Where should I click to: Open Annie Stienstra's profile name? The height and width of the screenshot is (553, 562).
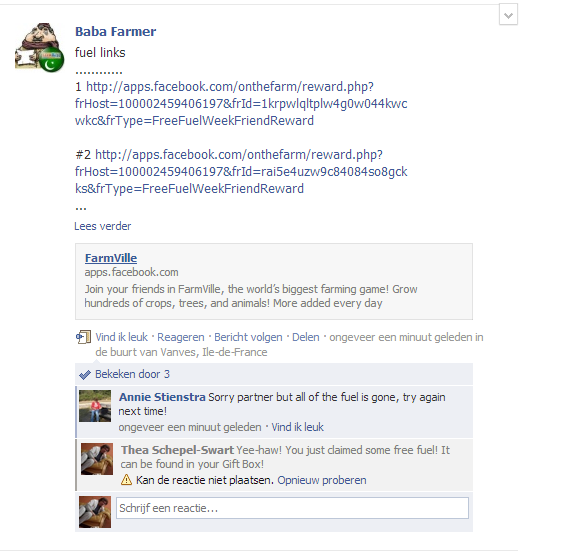coord(162,397)
